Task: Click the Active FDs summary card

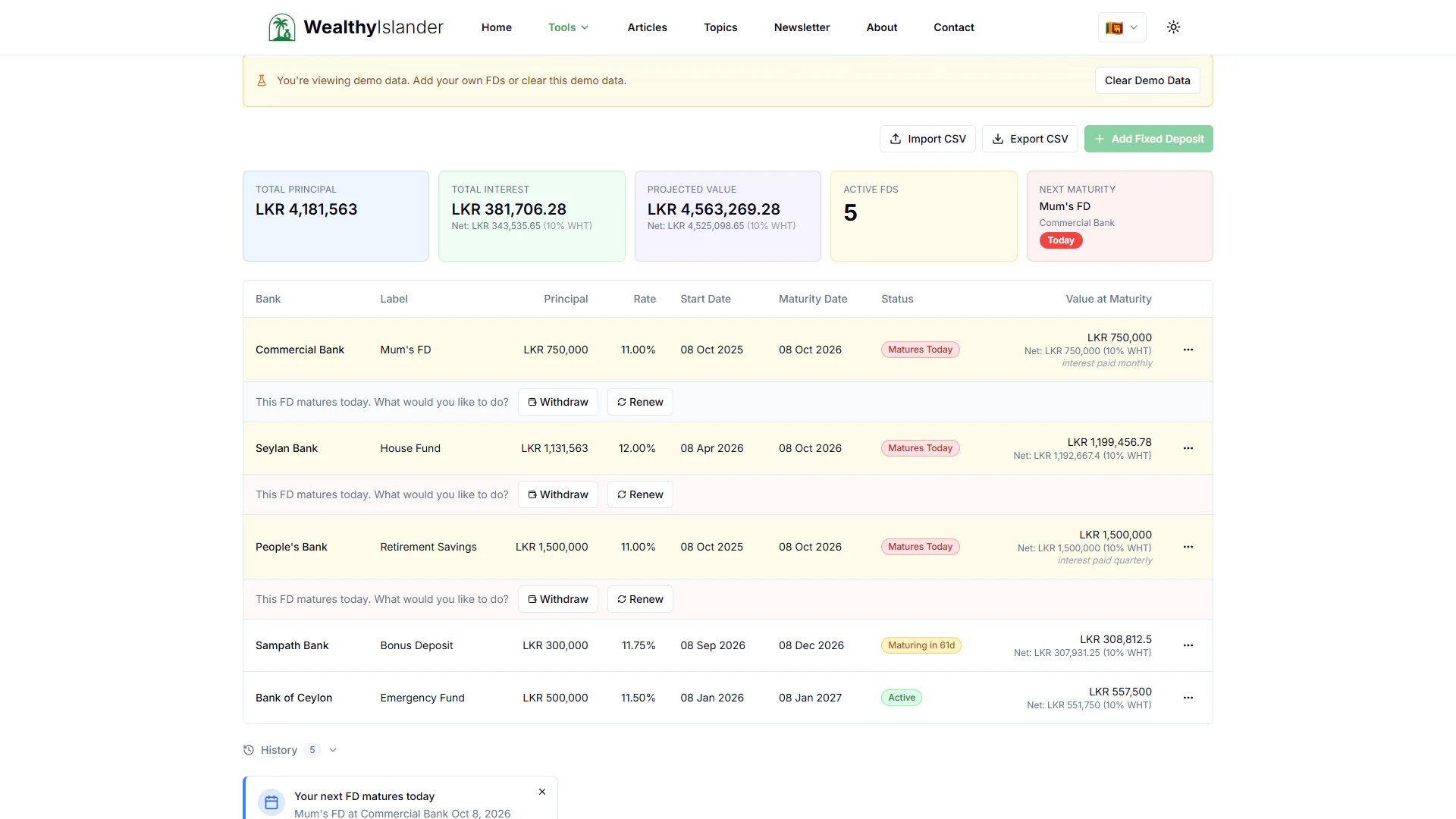Action: point(924,216)
